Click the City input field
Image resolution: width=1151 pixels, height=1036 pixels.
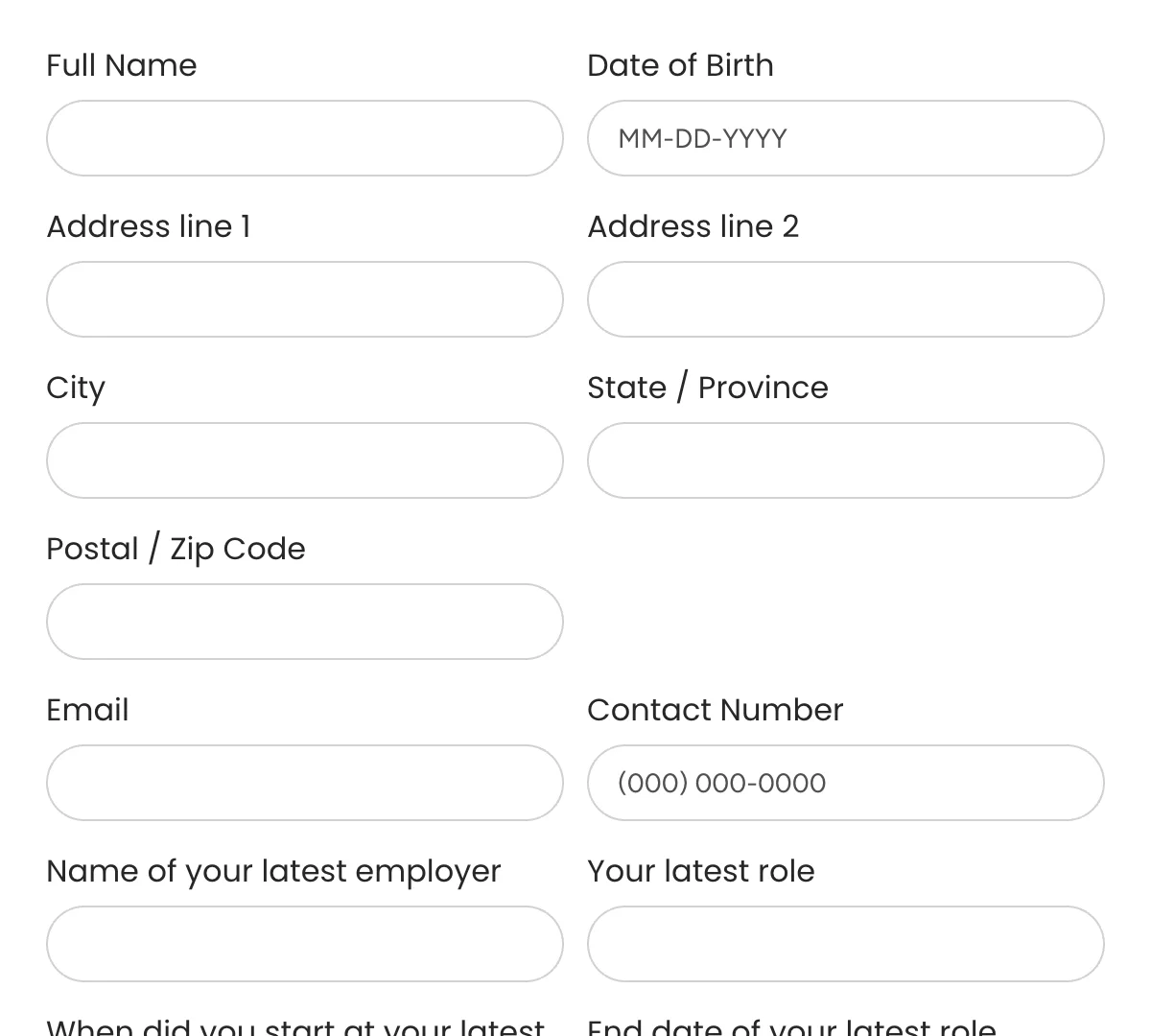[x=305, y=460]
